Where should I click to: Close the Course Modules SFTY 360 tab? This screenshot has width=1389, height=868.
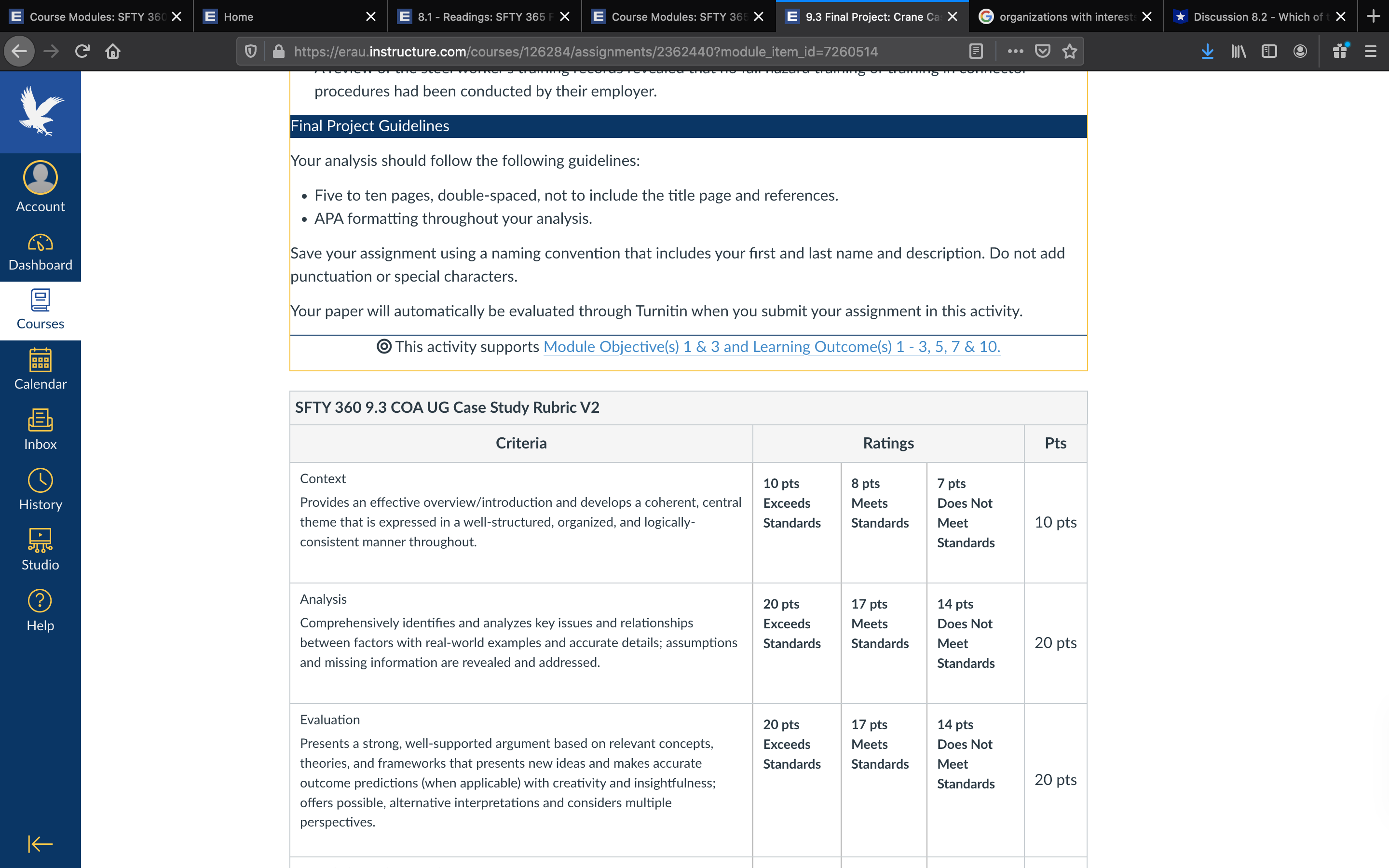pos(177,17)
